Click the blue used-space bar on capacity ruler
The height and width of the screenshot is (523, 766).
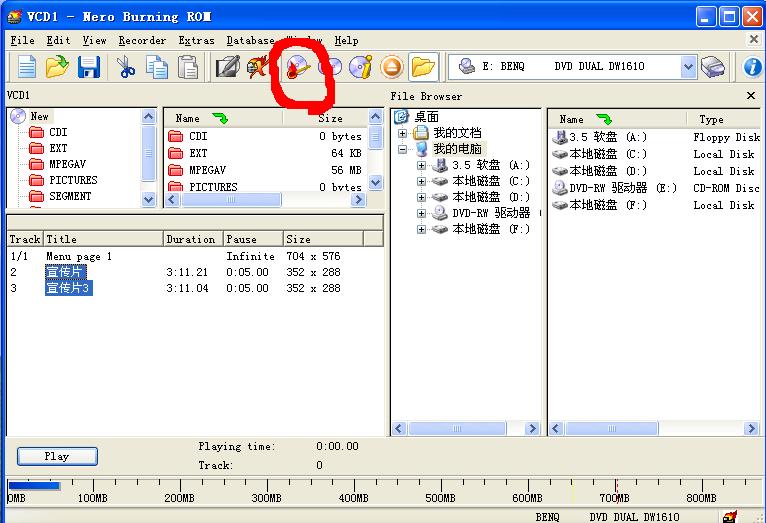point(34,486)
